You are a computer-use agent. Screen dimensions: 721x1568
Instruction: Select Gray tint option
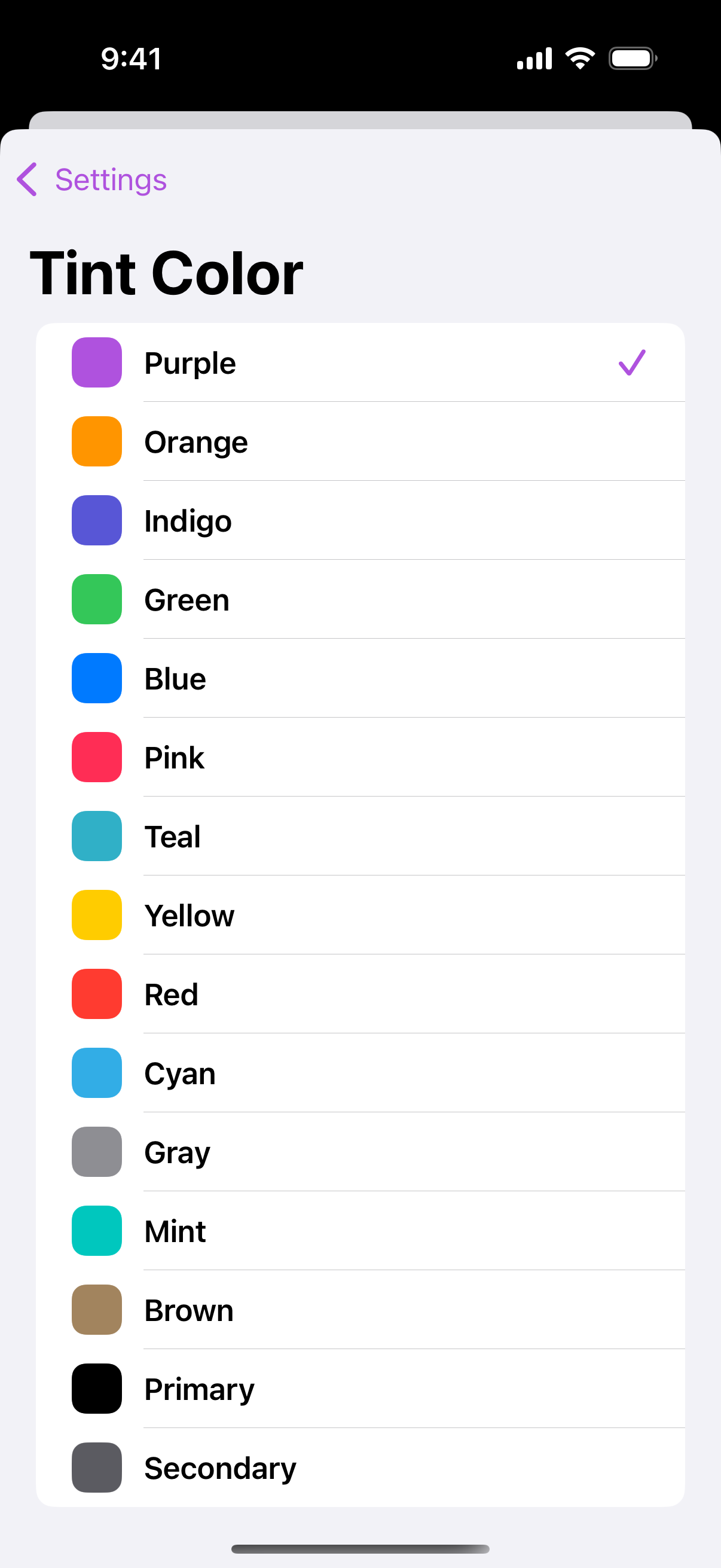coord(360,1152)
